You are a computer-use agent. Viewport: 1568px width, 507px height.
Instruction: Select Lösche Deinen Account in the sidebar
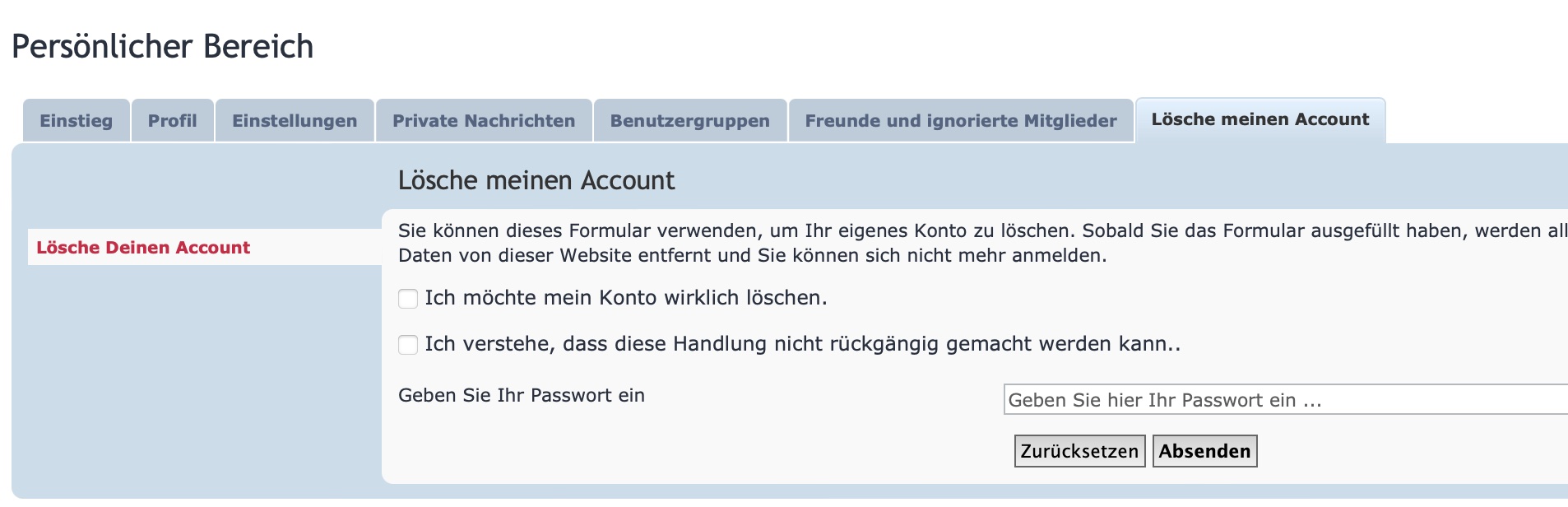[x=143, y=248]
